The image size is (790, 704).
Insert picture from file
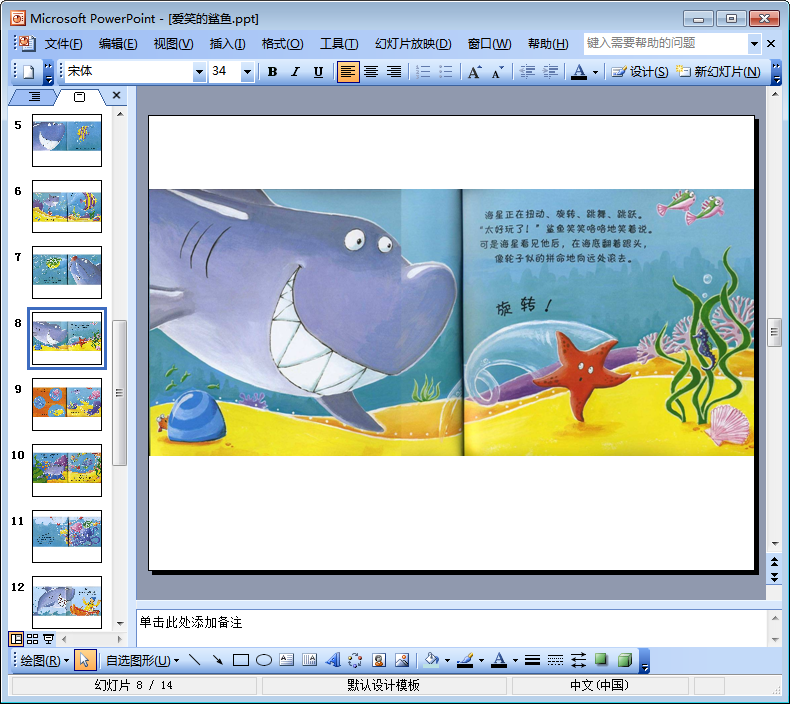(402, 660)
